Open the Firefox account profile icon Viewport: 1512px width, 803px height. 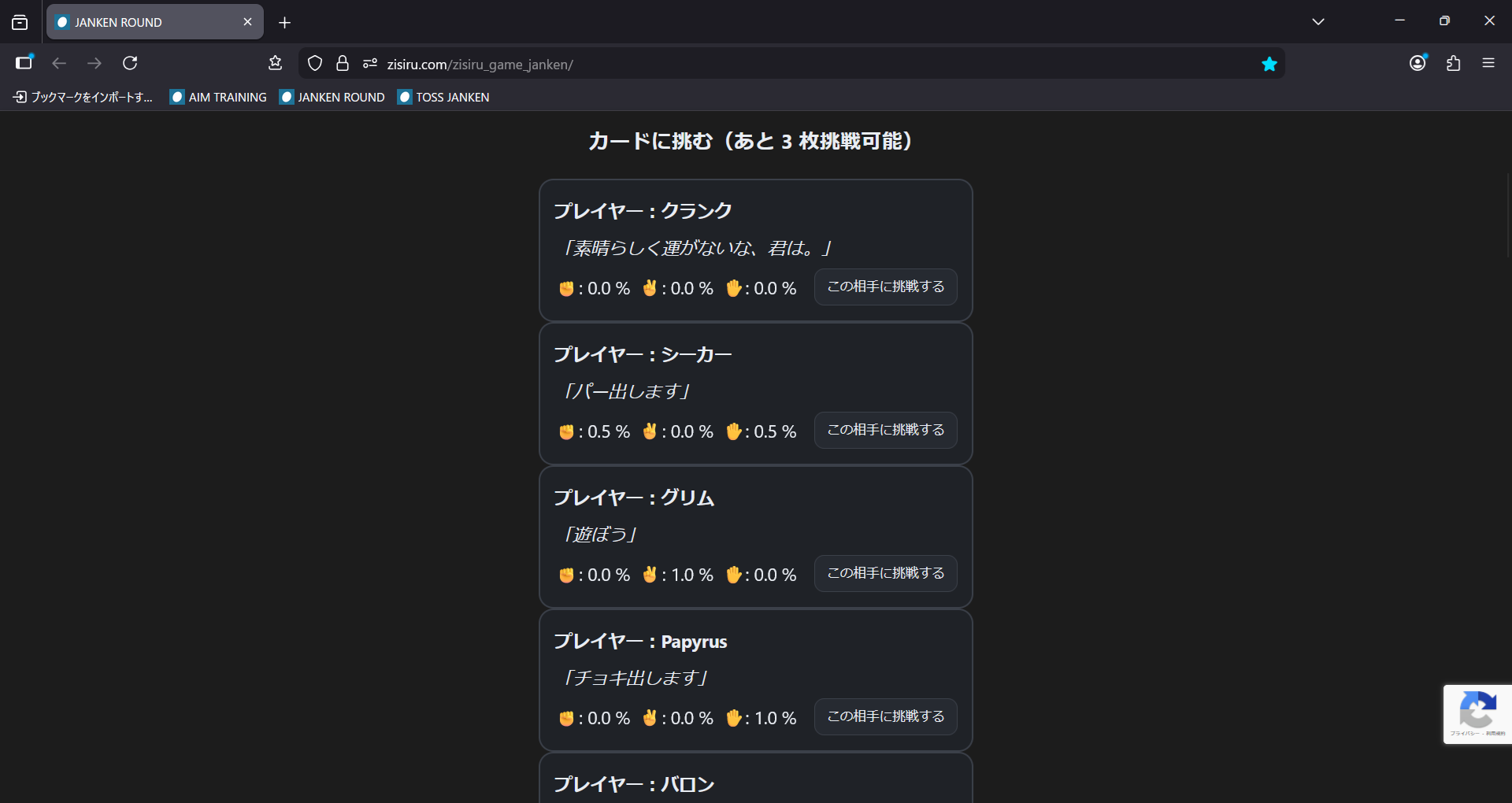tap(1417, 63)
